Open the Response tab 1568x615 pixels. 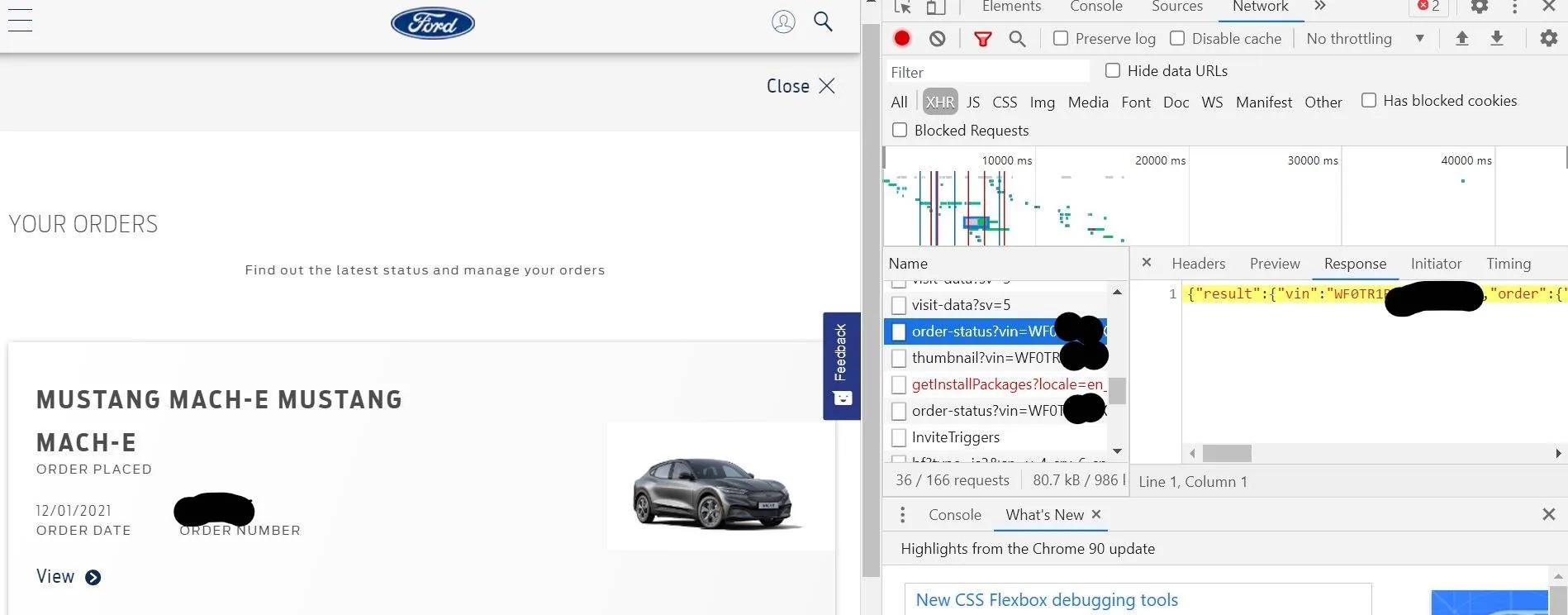click(x=1355, y=263)
